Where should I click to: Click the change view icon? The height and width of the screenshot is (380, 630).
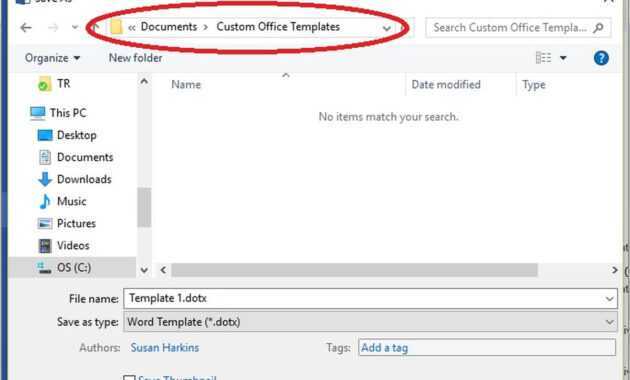(543, 58)
